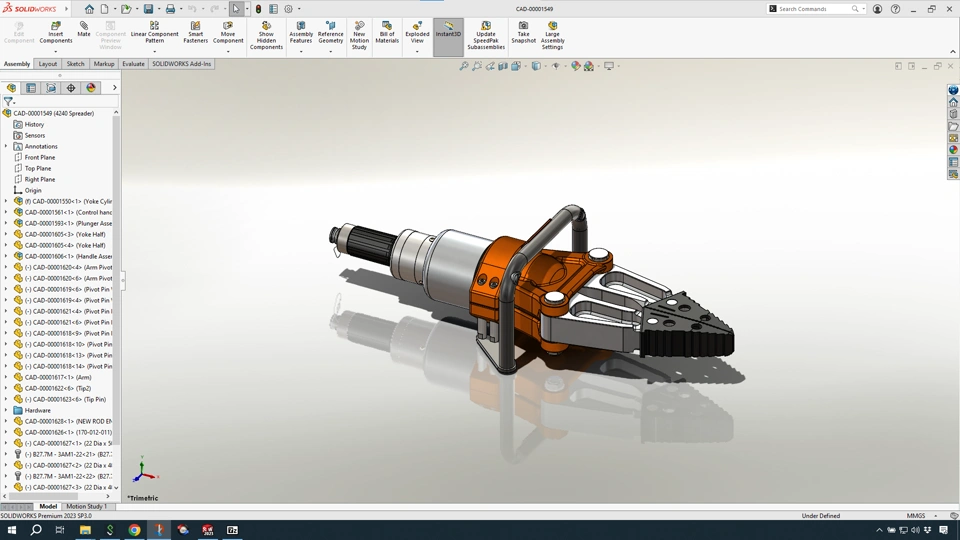The height and width of the screenshot is (540, 960).
Task: Open Linear Component Pattern tool
Action: coord(154,32)
